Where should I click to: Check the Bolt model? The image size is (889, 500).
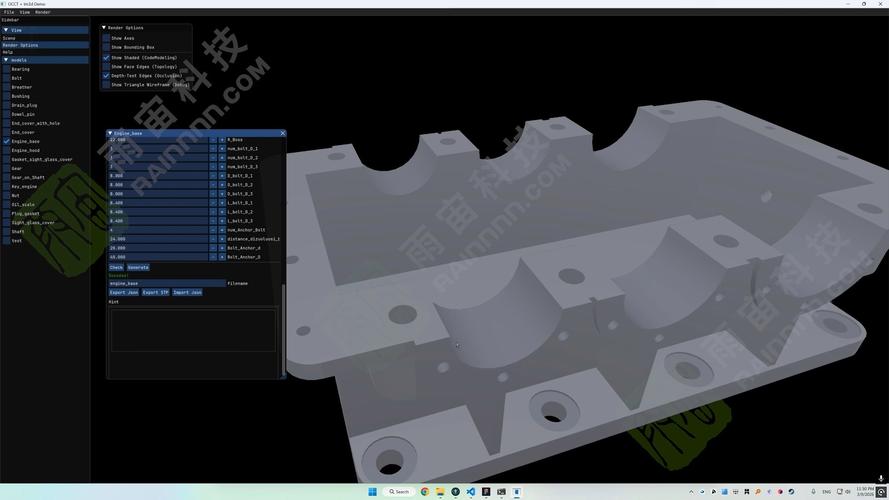point(7,78)
